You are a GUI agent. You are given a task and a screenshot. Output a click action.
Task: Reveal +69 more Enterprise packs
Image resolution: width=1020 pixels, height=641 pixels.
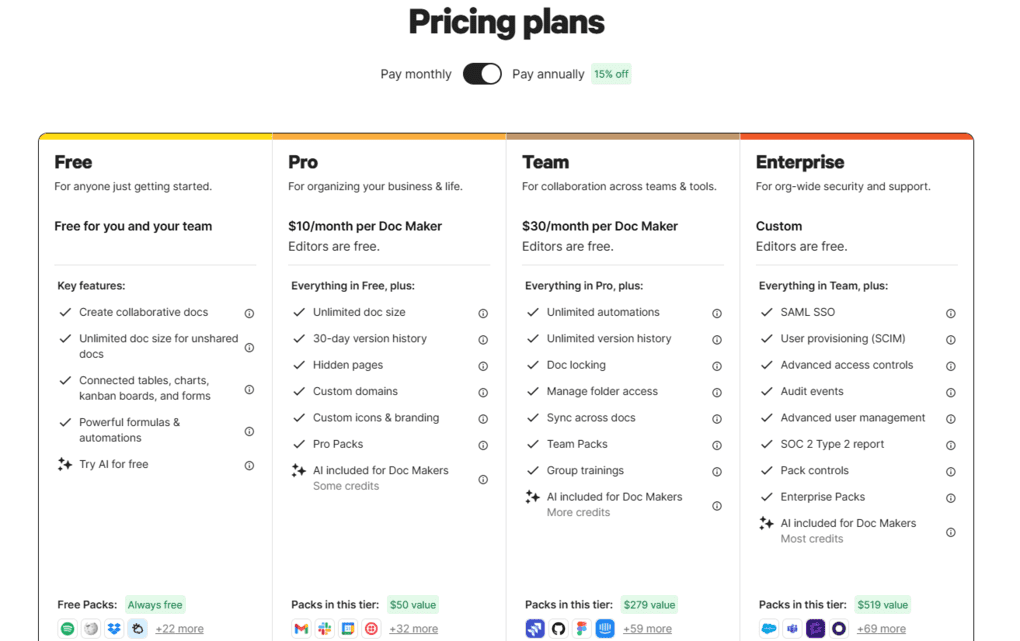tap(881, 628)
